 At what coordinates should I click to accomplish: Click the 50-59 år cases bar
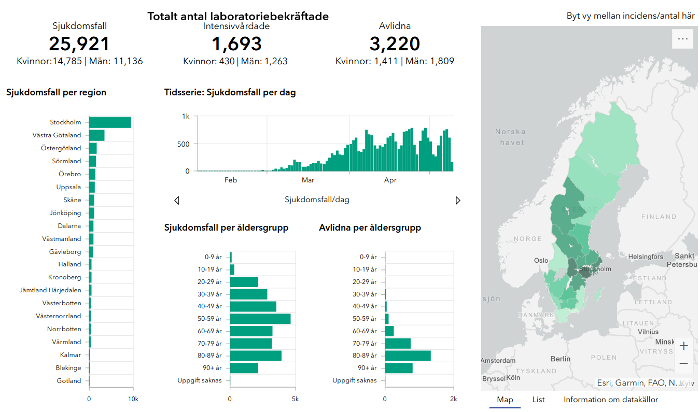[x=260, y=319]
